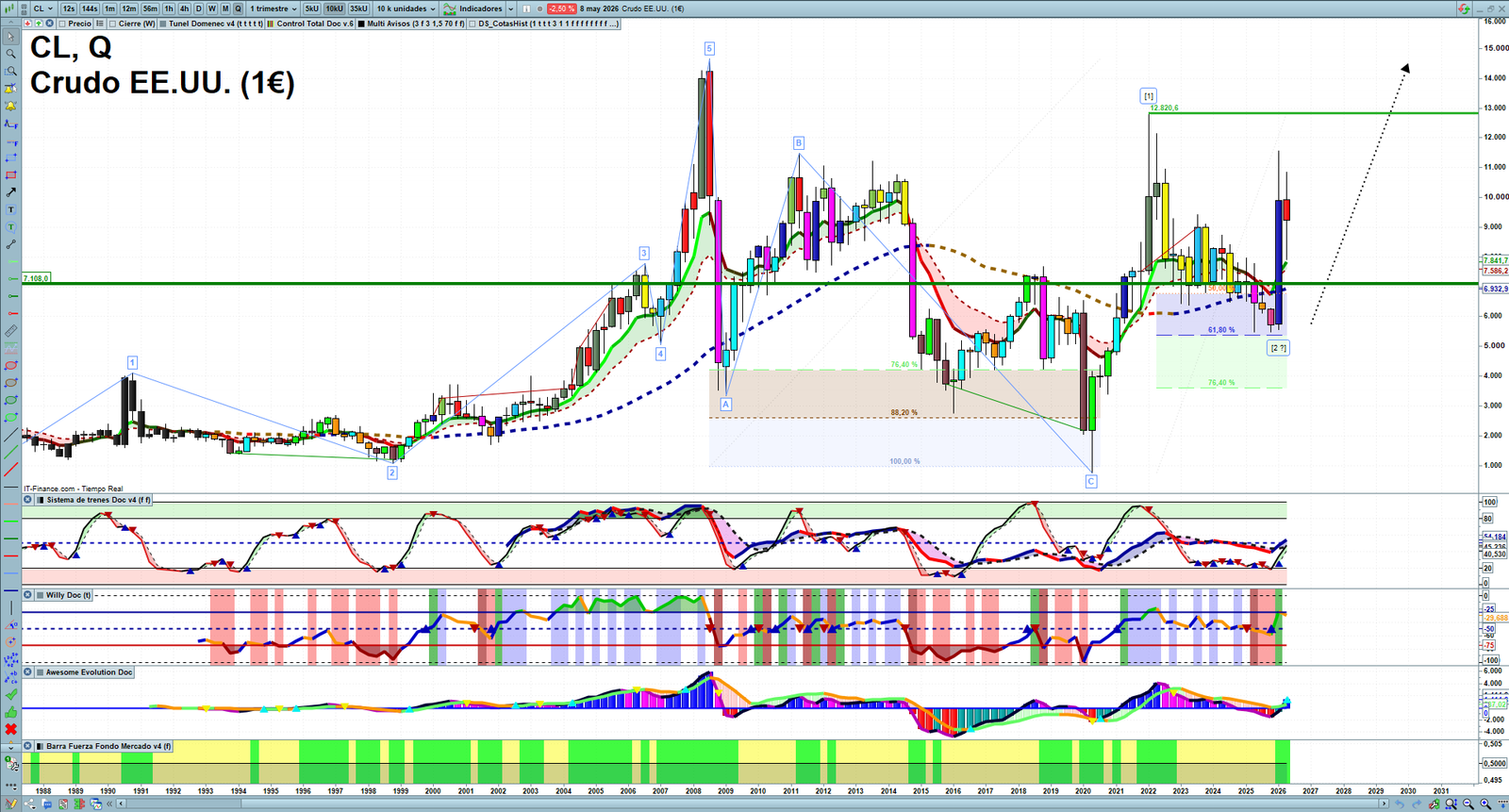Image resolution: width=1509 pixels, height=812 pixels.
Task: Click the Sistema de trenes Doc v4 title
Action: coord(99,500)
